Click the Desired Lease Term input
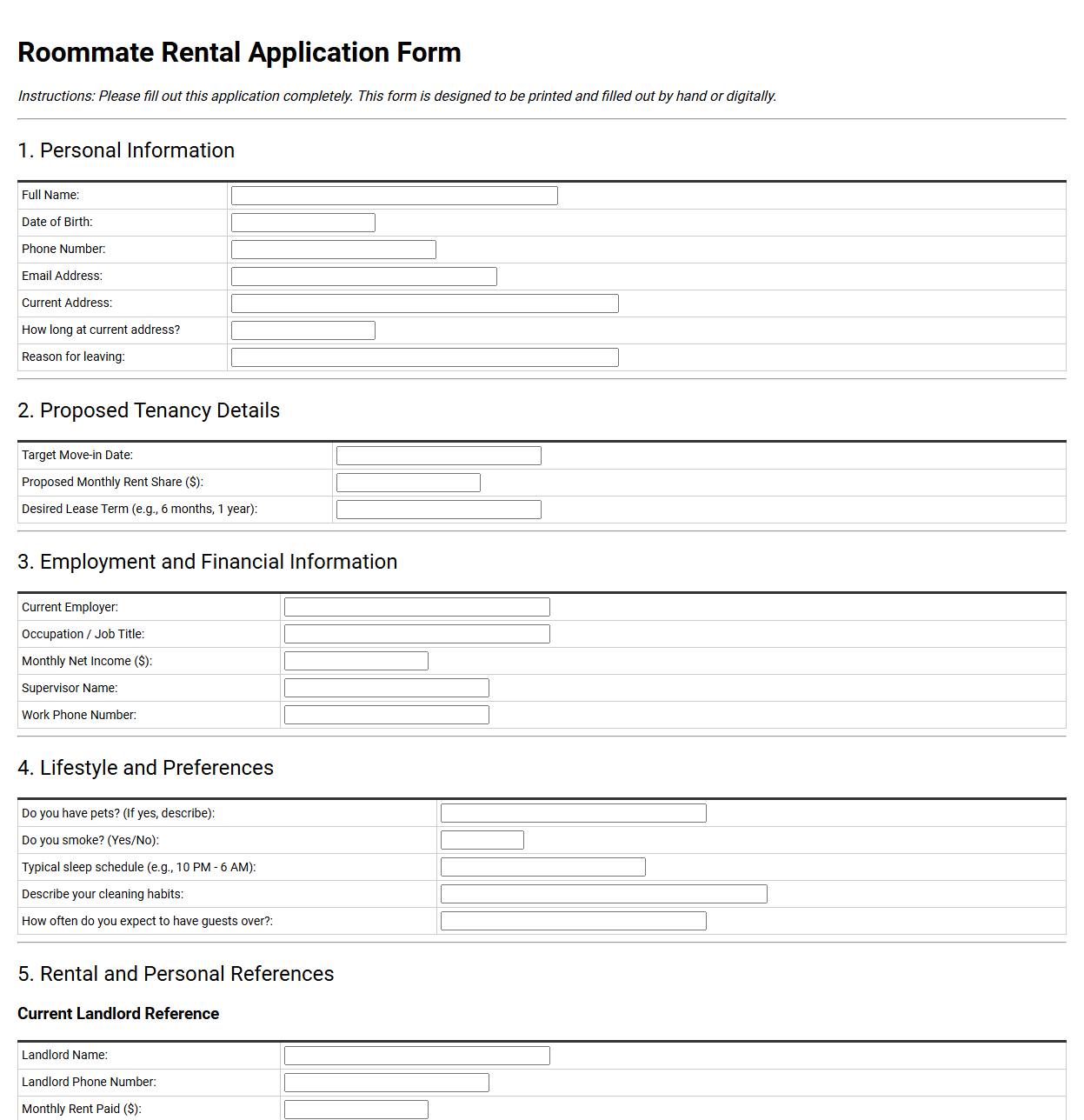This screenshot has width=1084, height=1120. point(439,510)
